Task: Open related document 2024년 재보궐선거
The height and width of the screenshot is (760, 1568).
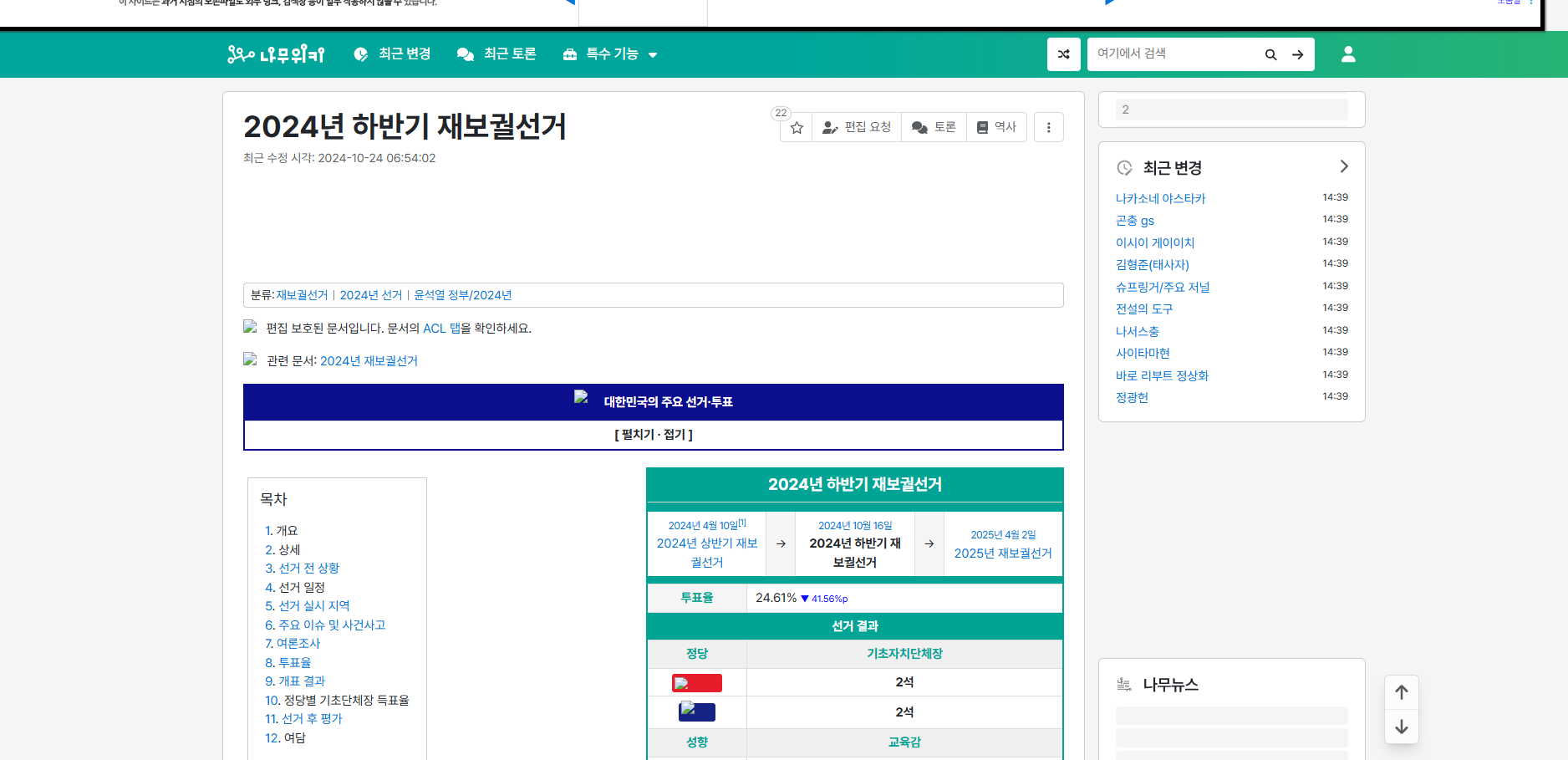Action: [369, 361]
